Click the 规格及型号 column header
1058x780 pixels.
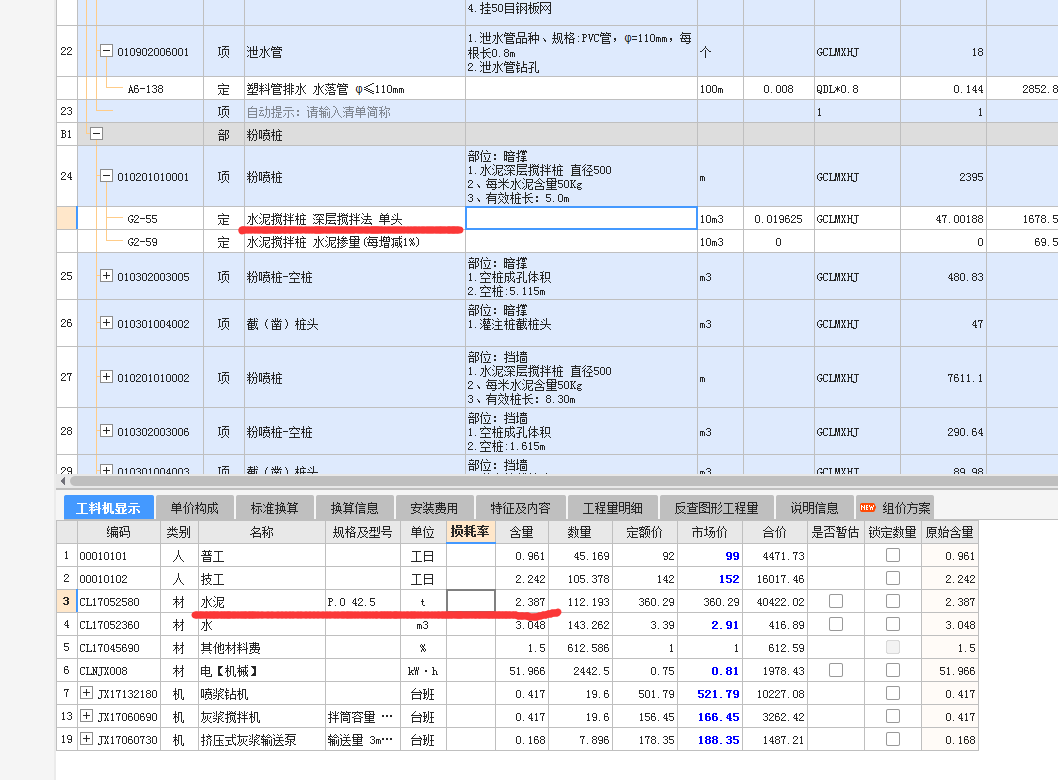click(x=363, y=532)
